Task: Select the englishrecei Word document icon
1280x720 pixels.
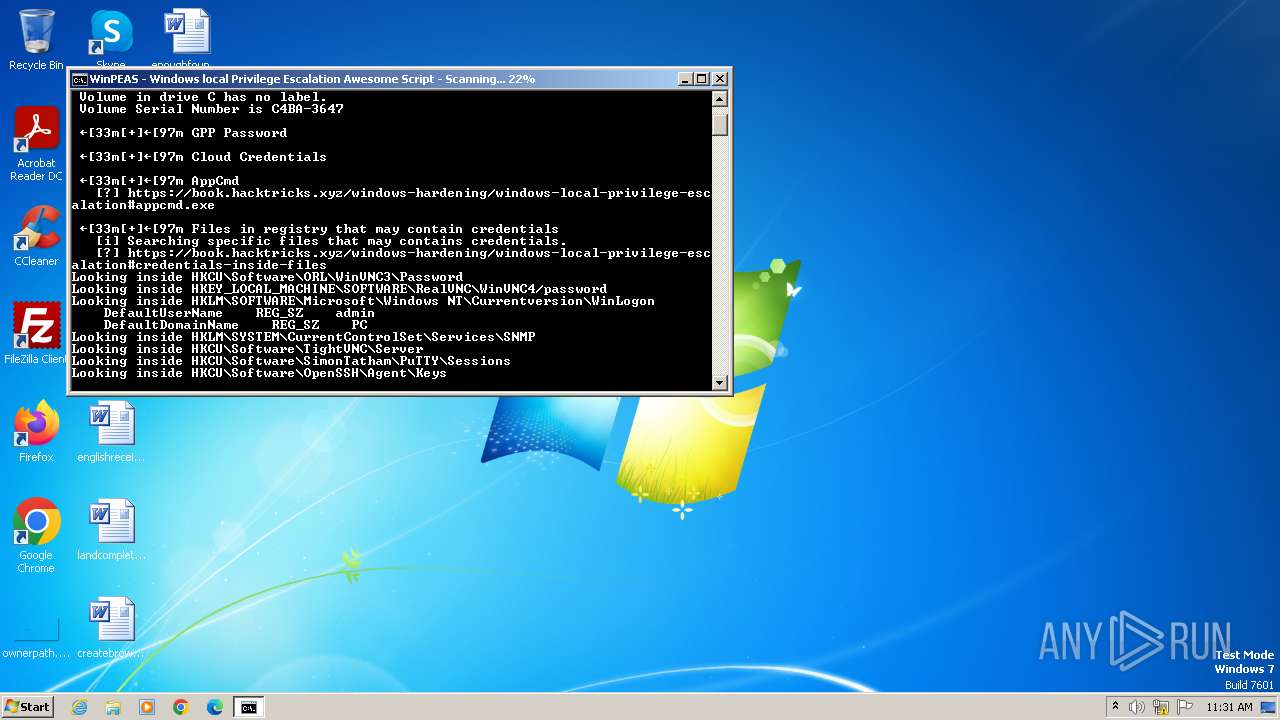Action: click(x=111, y=431)
